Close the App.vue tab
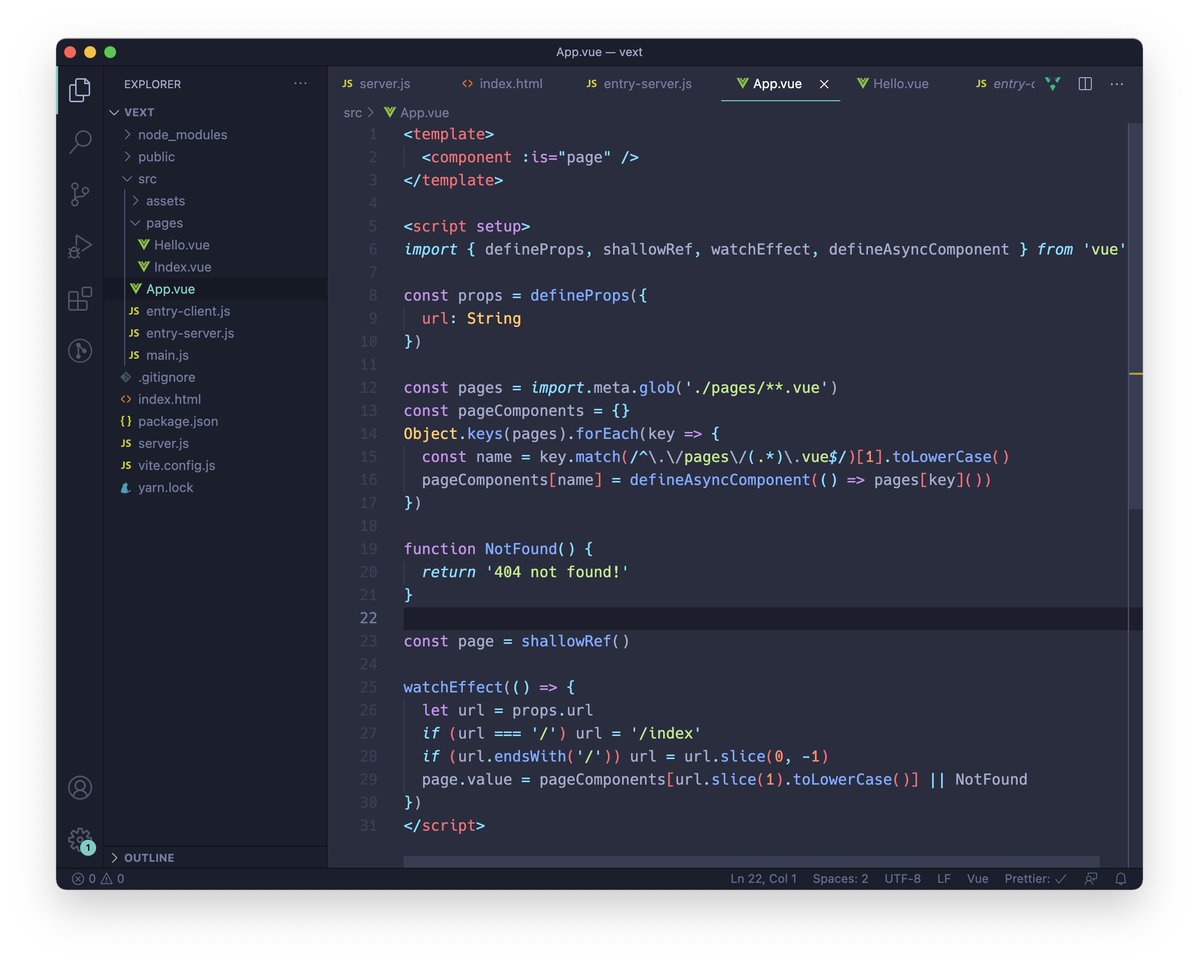 tap(824, 84)
